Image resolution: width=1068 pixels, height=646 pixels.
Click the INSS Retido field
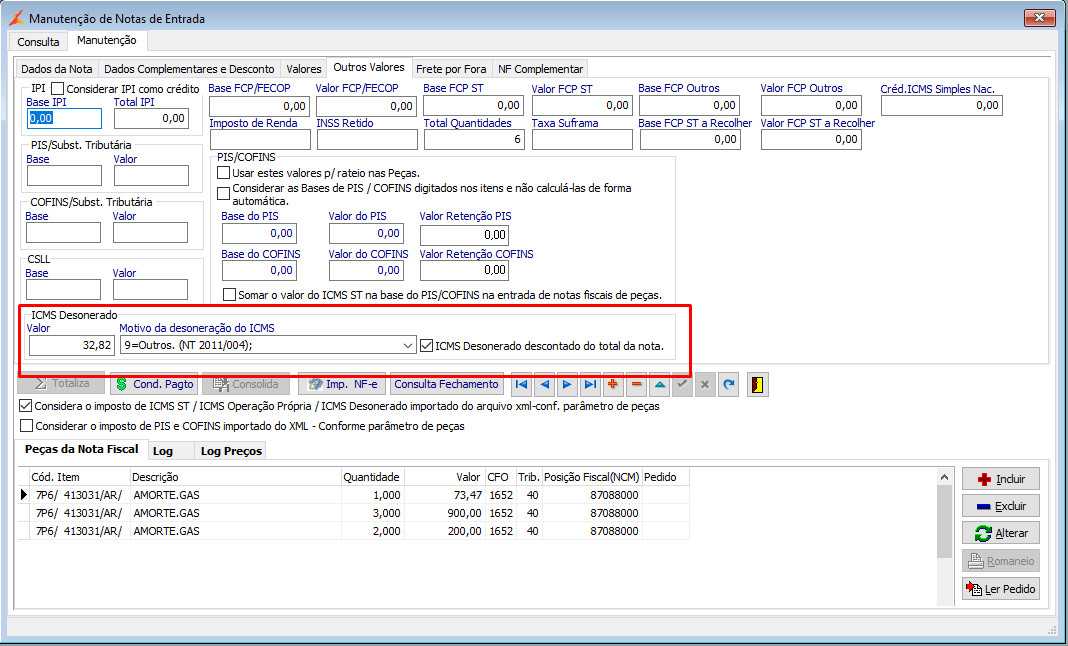367,140
